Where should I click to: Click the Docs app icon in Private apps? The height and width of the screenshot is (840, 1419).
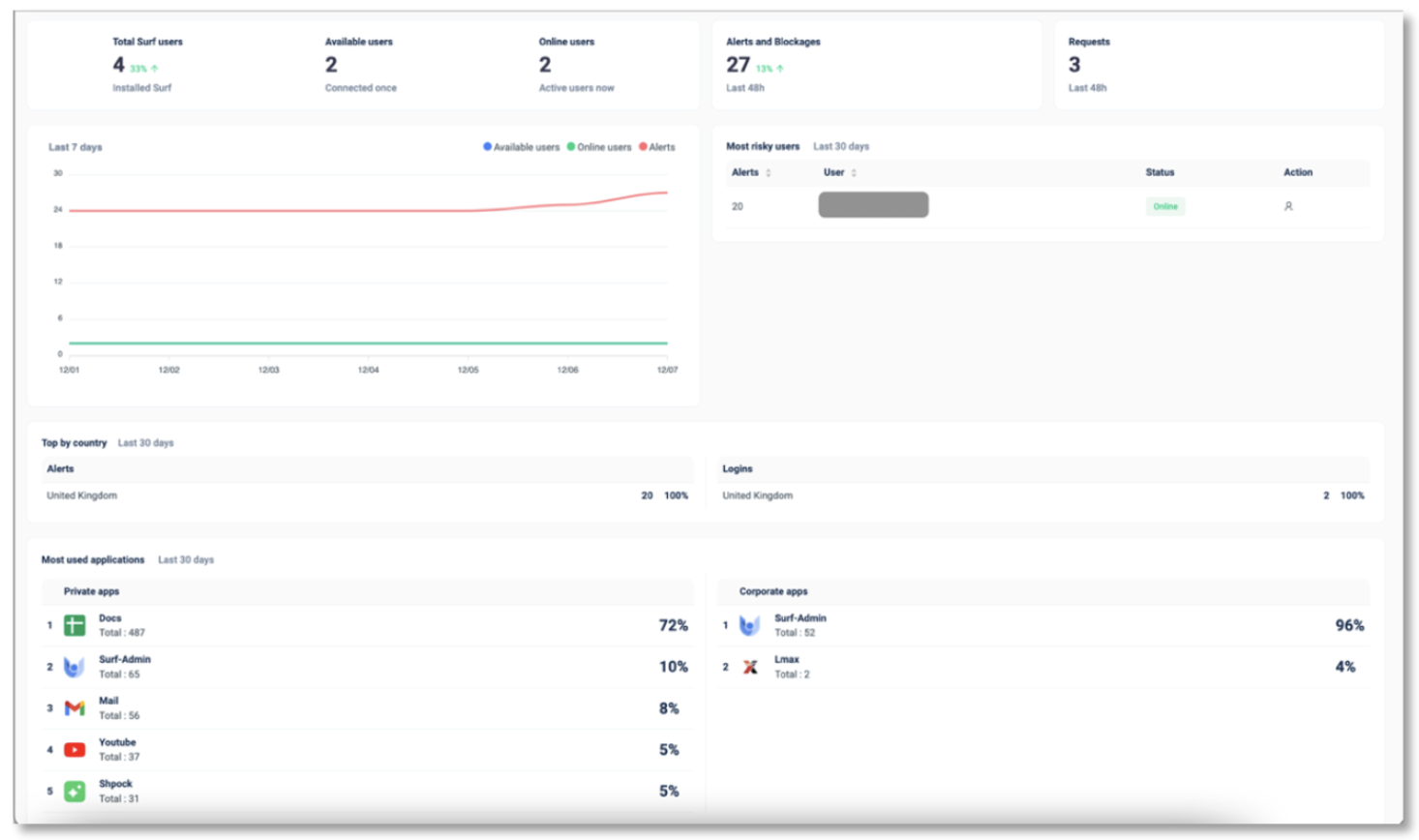pos(75,625)
